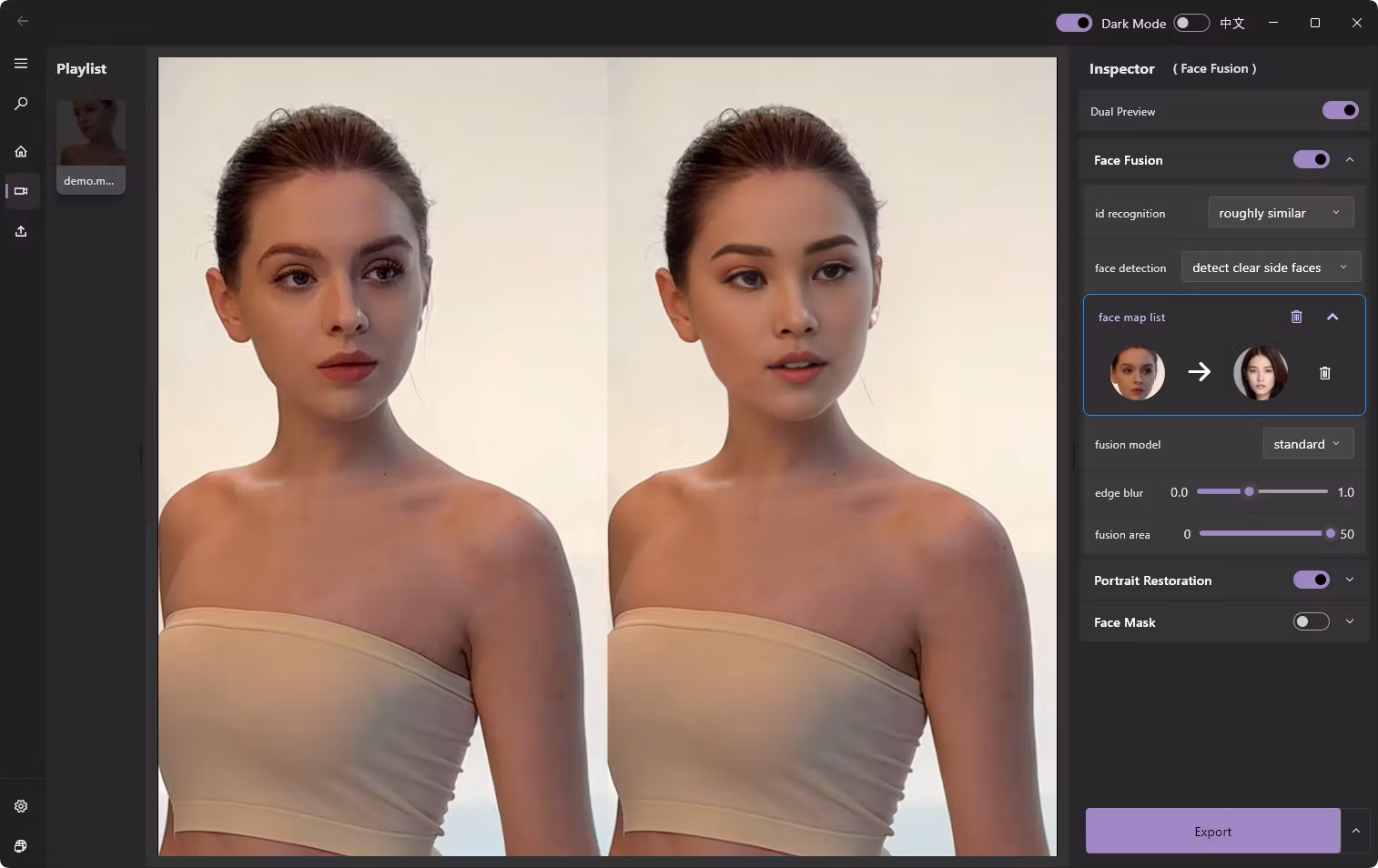This screenshot has width=1378, height=868.
Task: Go to Home via house icon
Action: point(21,151)
